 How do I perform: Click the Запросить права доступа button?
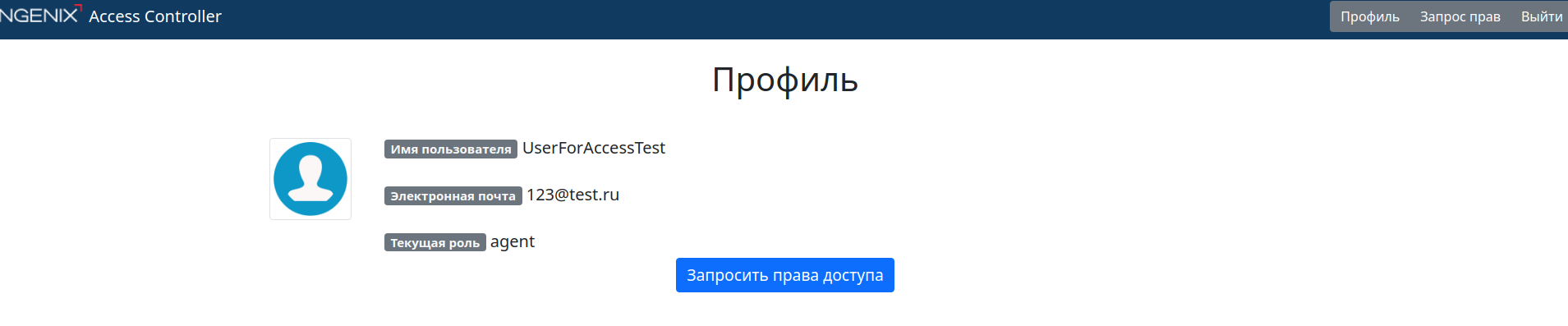tap(784, 275)
